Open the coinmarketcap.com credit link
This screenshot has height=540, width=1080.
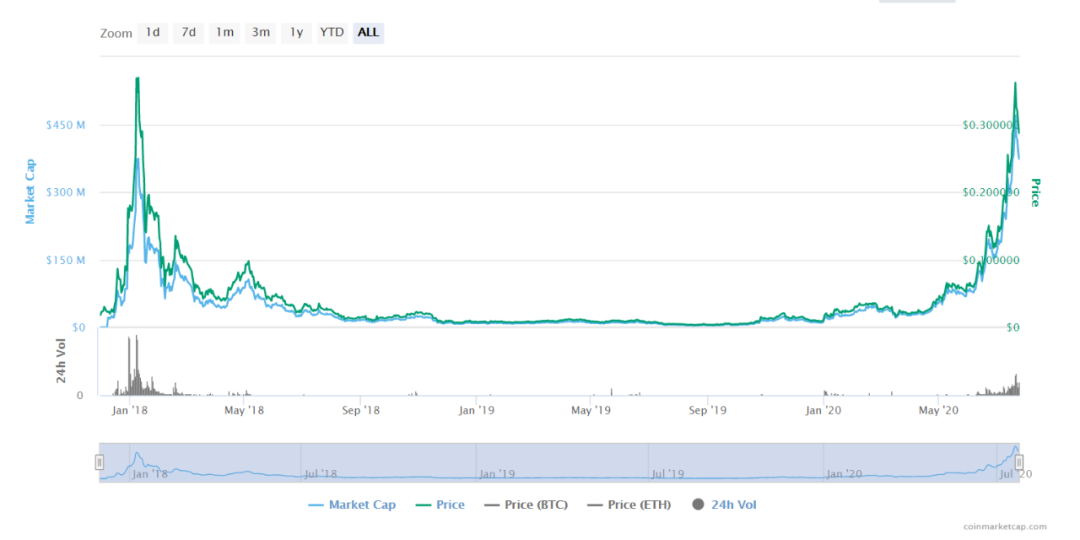point(1005,526)
